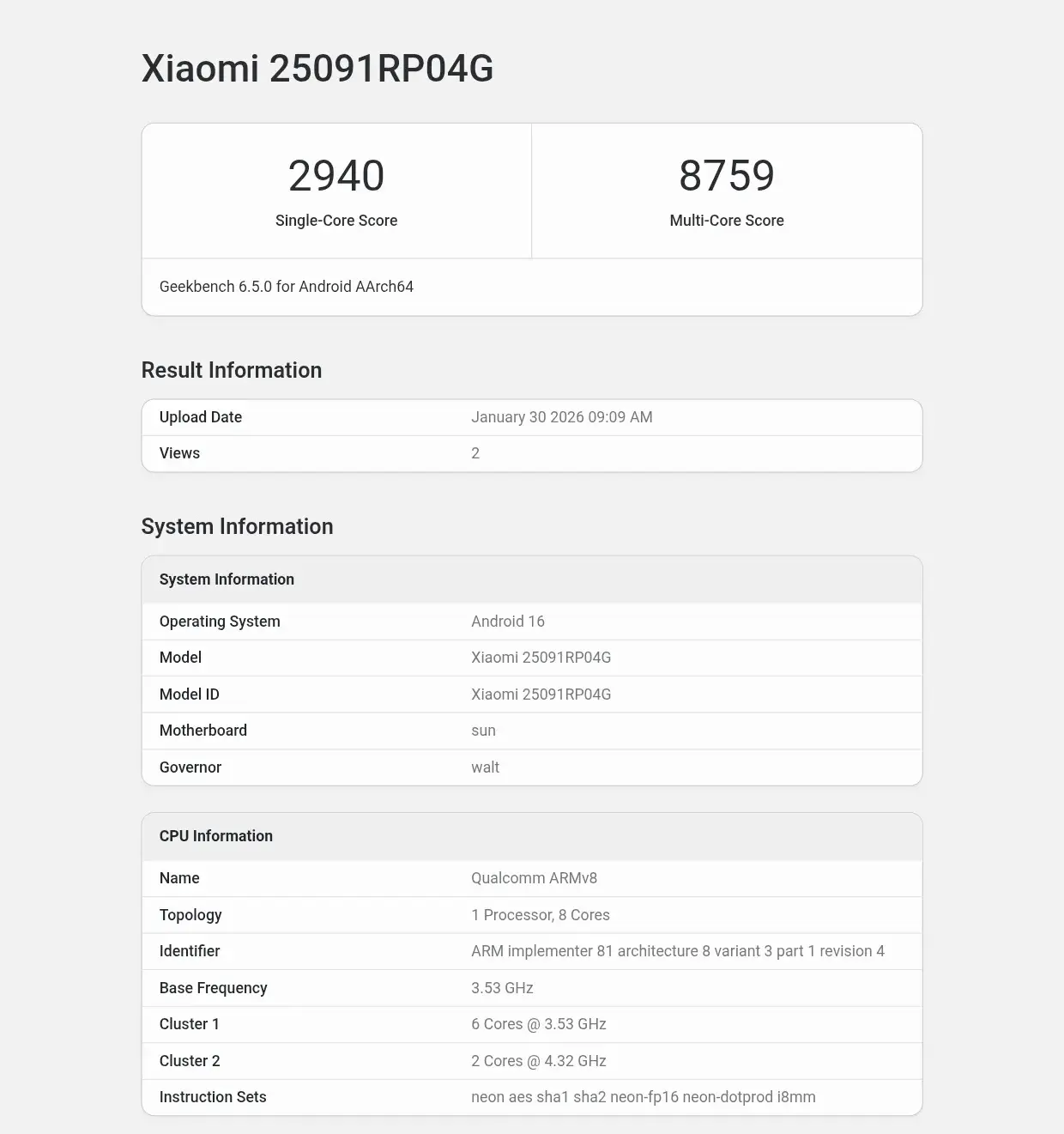Click the Model ID row value
The image size is (1064, 1134).
point(541,694)
